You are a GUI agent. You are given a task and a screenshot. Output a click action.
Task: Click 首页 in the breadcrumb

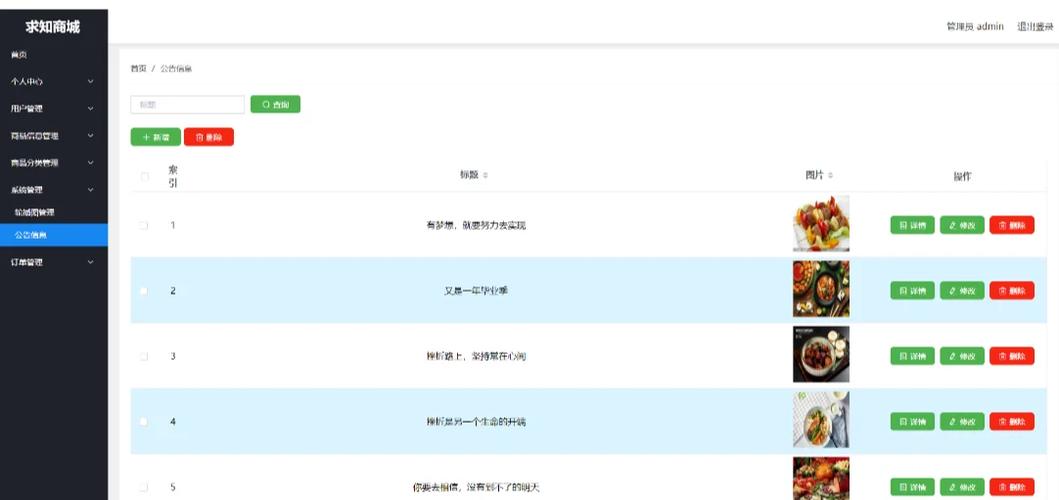click(x=138, y=68)
